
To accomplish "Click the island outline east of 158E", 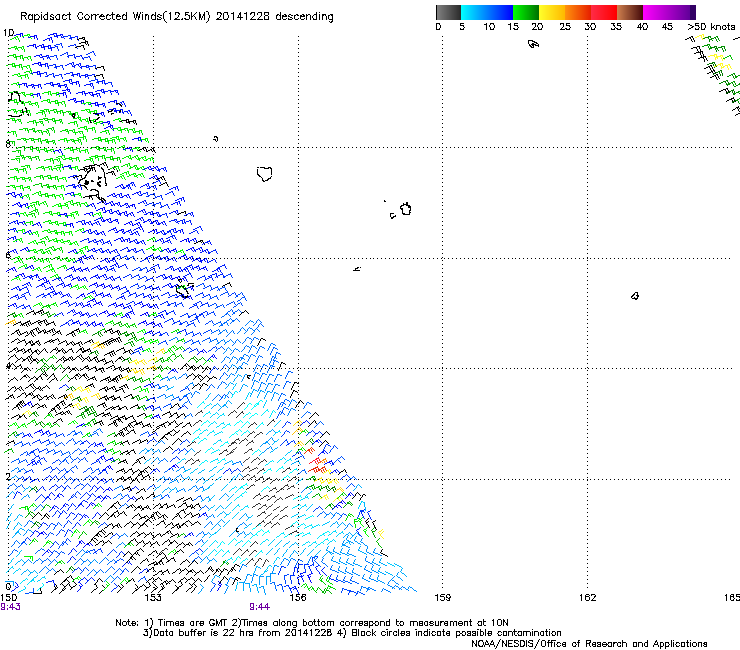I will point(406,209).
